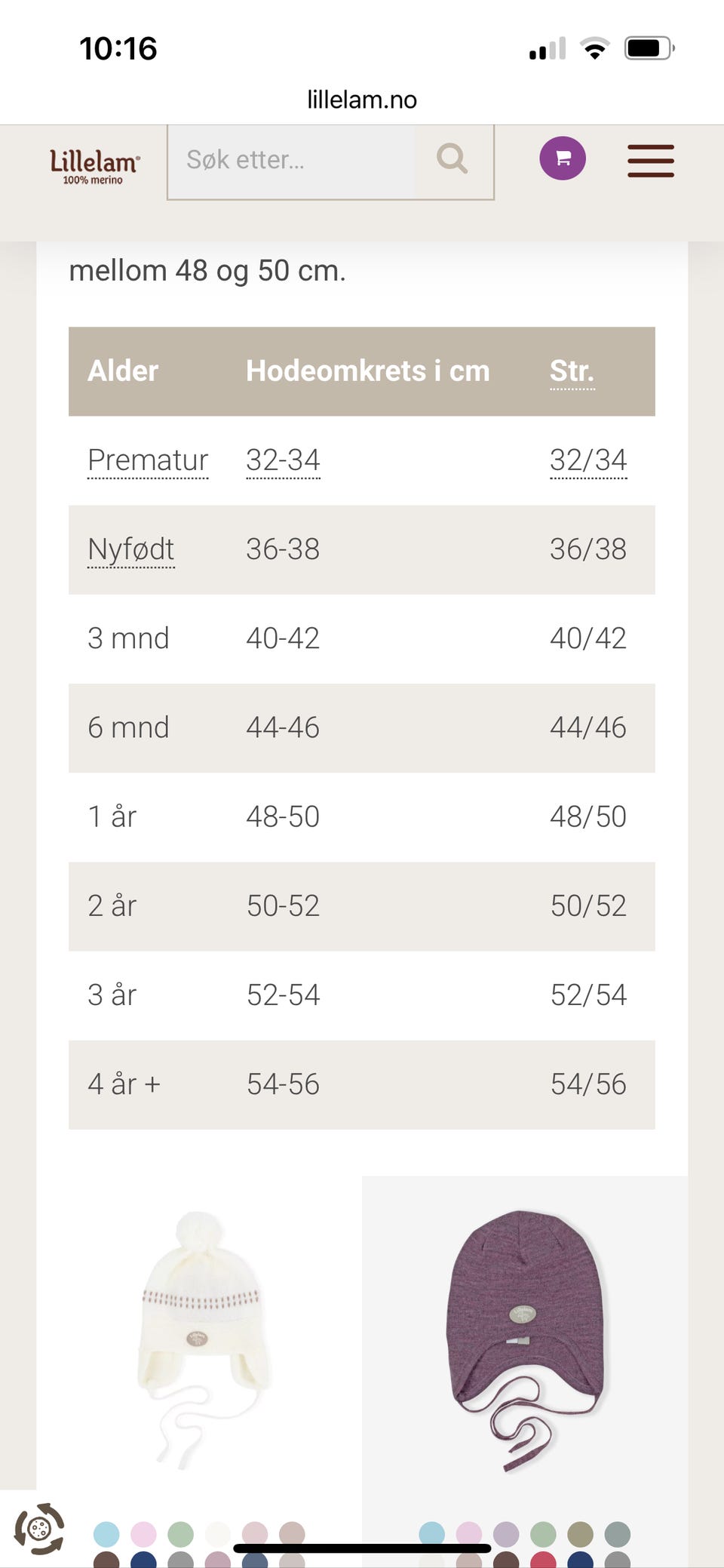
Task: Tap the lillelam.no address bar
Action: [362, 100]
